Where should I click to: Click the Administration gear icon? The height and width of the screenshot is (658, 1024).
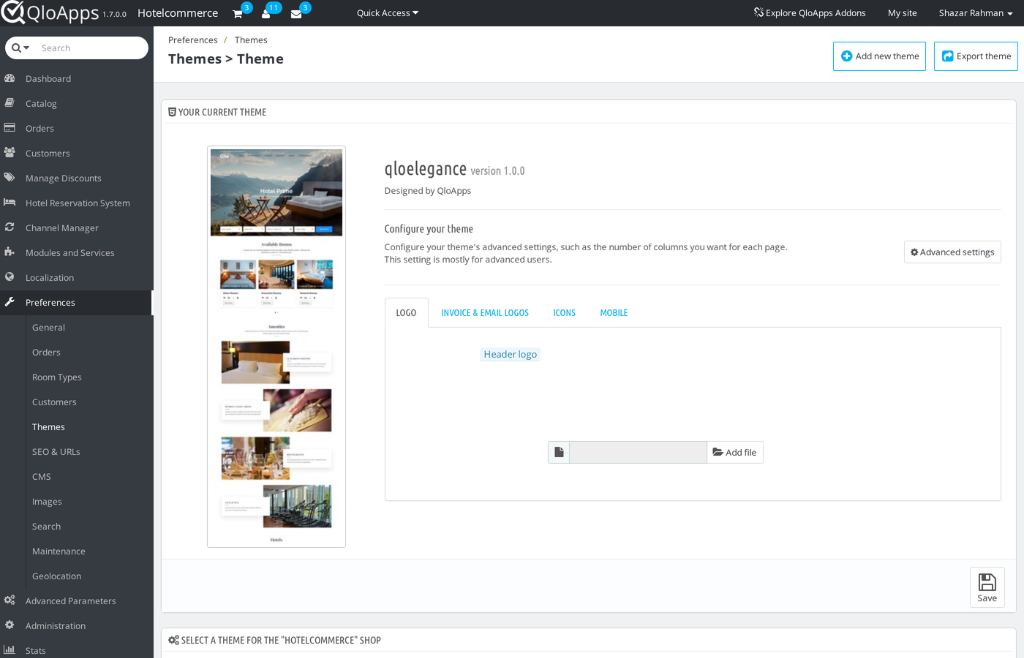click(10, 625)
